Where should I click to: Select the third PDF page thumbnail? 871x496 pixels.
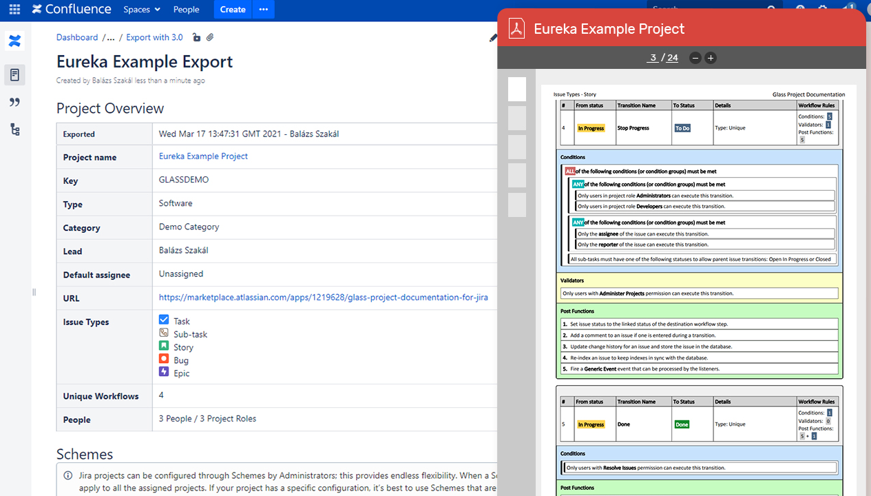click(517, 147)
